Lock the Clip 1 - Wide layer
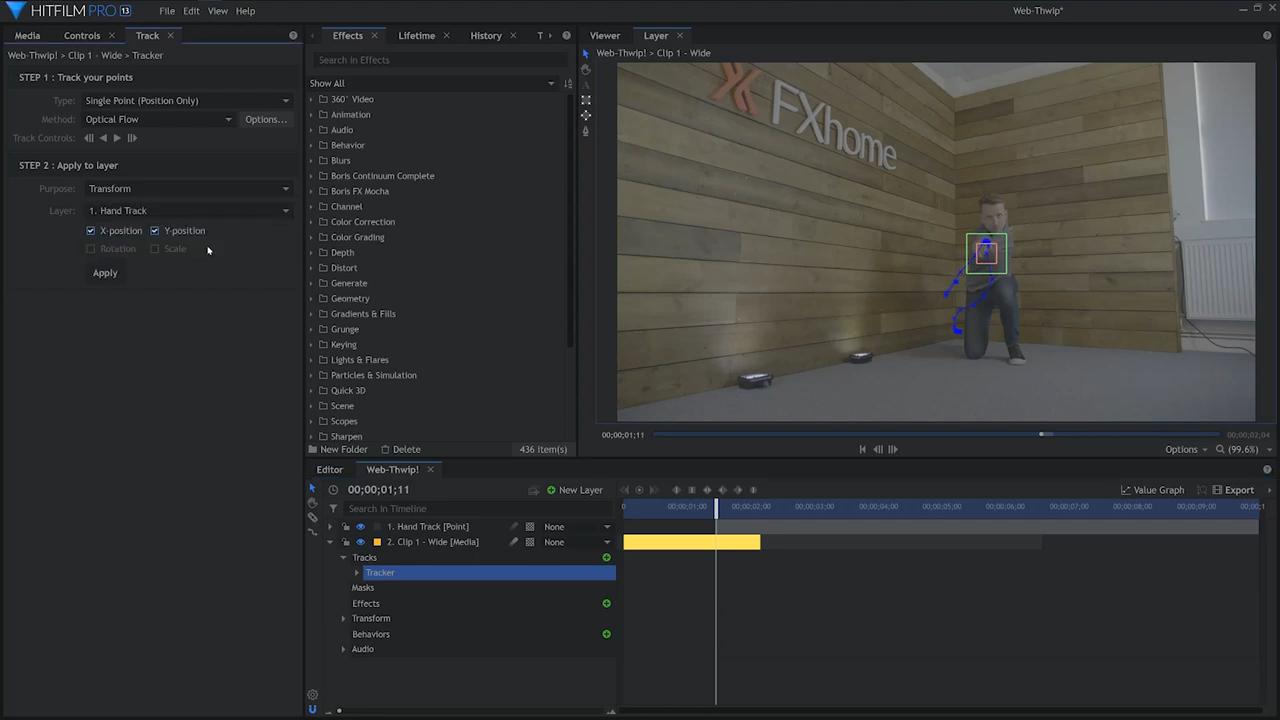The image size is (1280, 720). point(346,542)
